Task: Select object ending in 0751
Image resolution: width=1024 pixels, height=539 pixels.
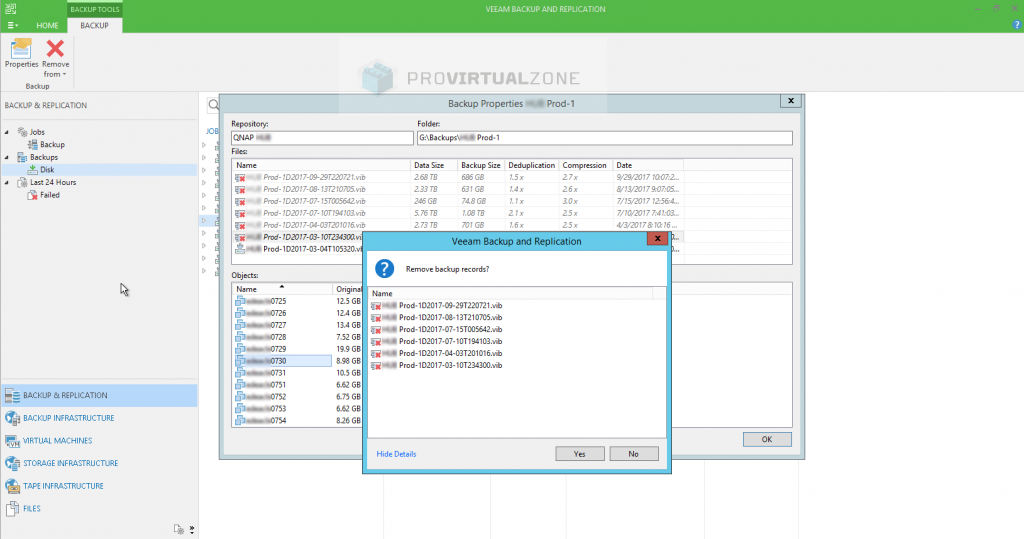Action: point(261,385)
